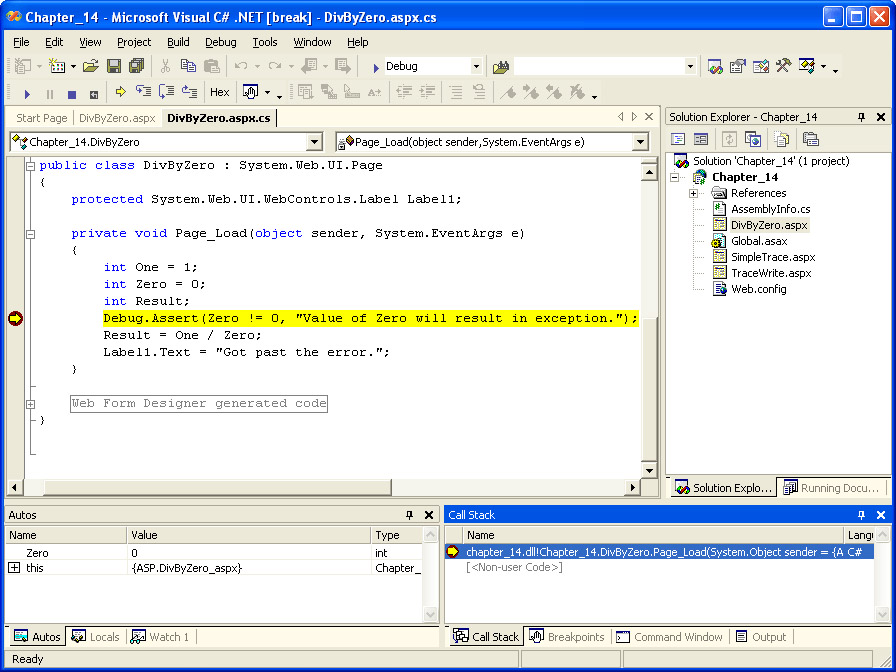Toggle auto-hide pin on Solution Explorer

[x=861, y=117]
